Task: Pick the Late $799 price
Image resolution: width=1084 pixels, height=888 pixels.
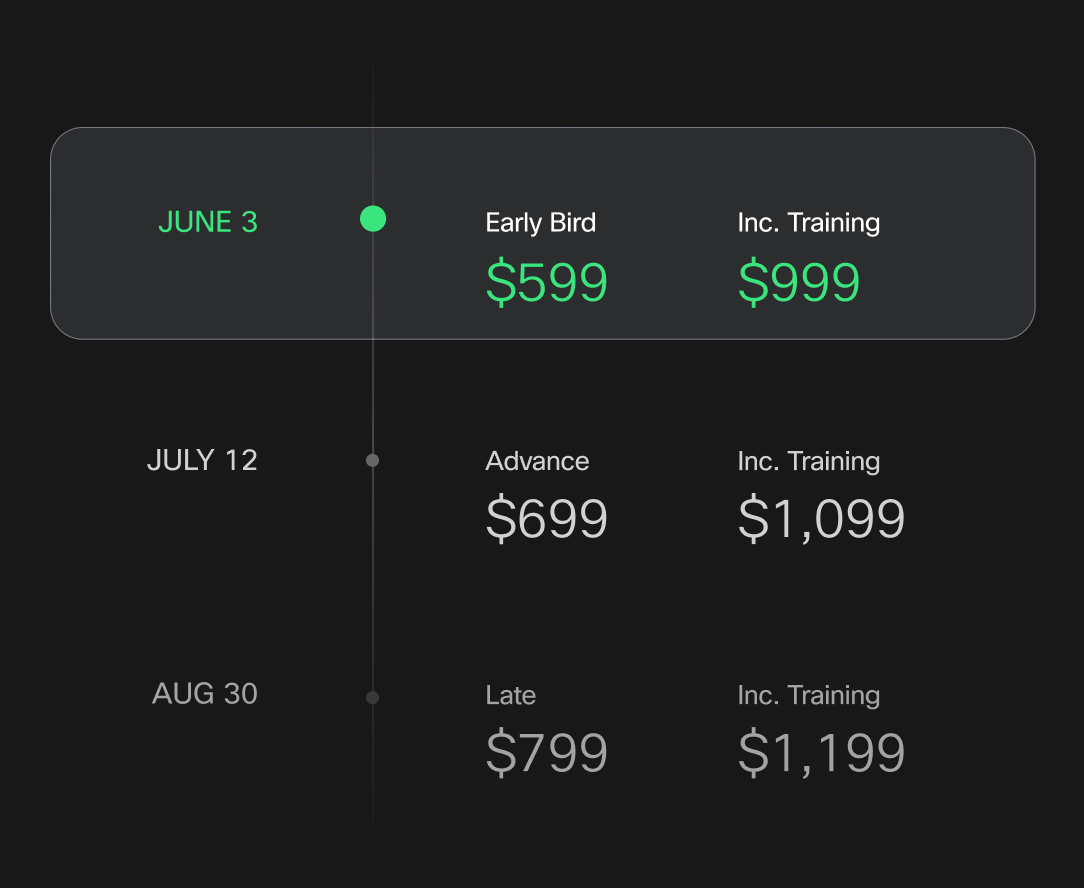Action: [x=546, y=752]
